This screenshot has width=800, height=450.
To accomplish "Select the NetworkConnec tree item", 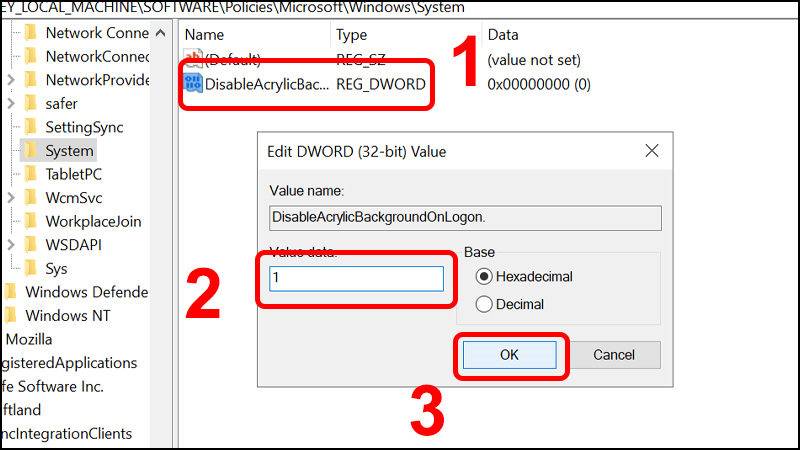I will click(97, 56).
